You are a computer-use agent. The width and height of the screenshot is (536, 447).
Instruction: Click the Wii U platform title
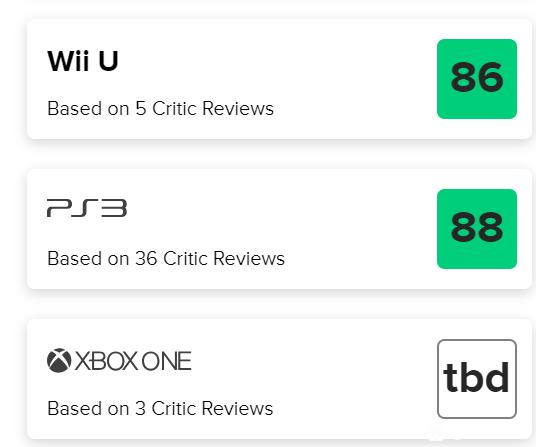pyautogui.click(x=83, y=61)
